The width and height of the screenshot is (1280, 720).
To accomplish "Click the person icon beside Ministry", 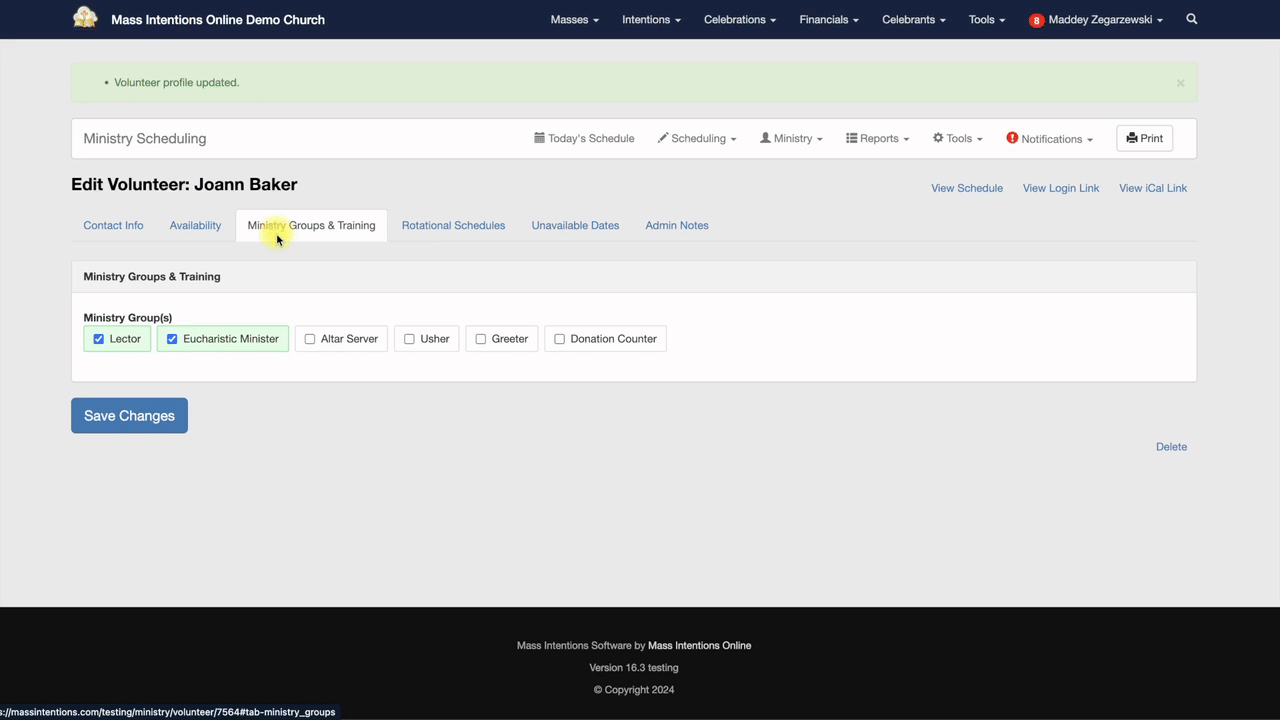I will (765, 138).
